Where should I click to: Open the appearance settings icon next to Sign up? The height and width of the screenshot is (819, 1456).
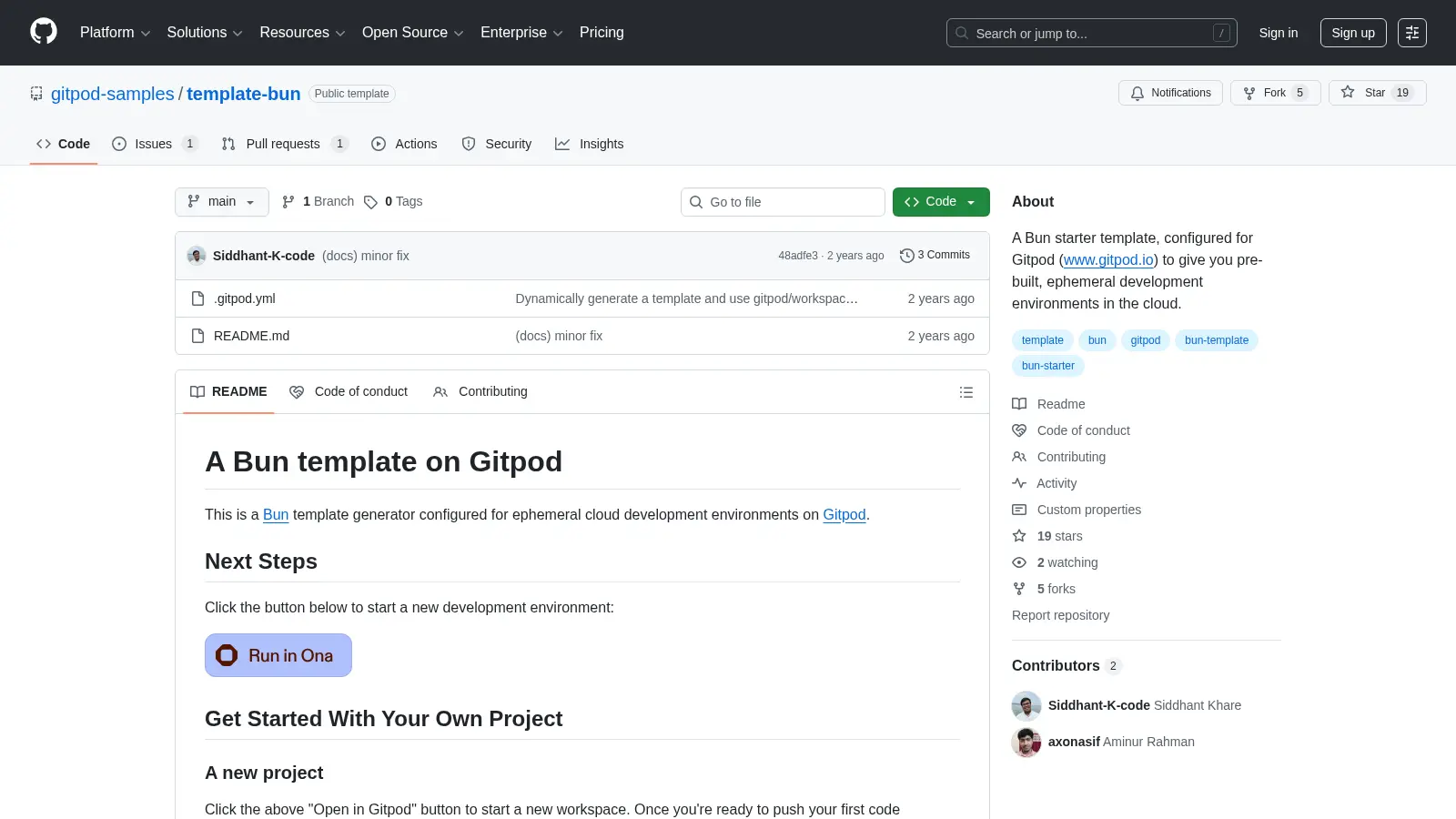[1412, 33]
